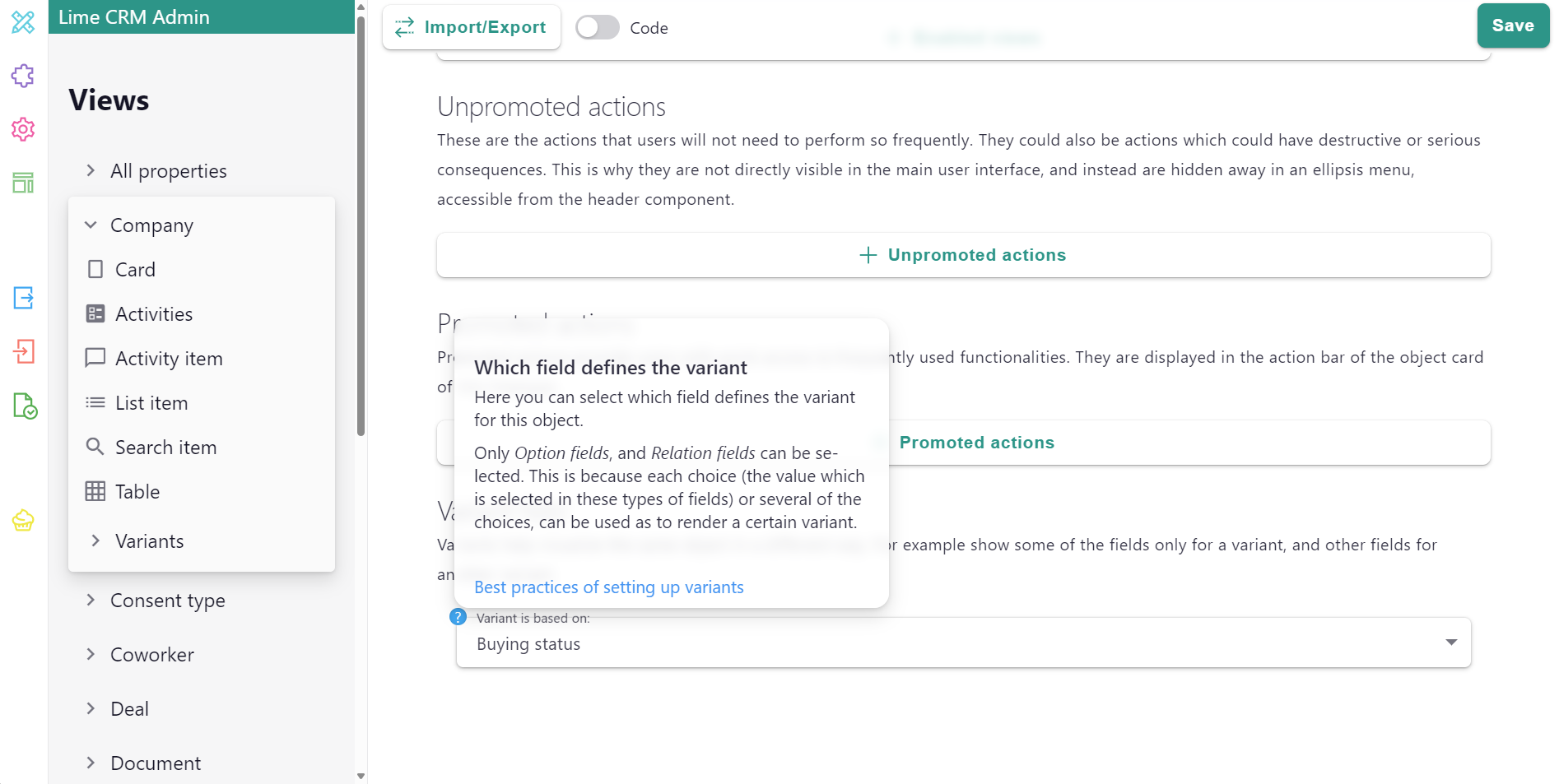Image resolution: width=1559 pixels, height=784 pixels.
Task: Open the Variant is based on dropdown
Action: click(x=963, y=643)
